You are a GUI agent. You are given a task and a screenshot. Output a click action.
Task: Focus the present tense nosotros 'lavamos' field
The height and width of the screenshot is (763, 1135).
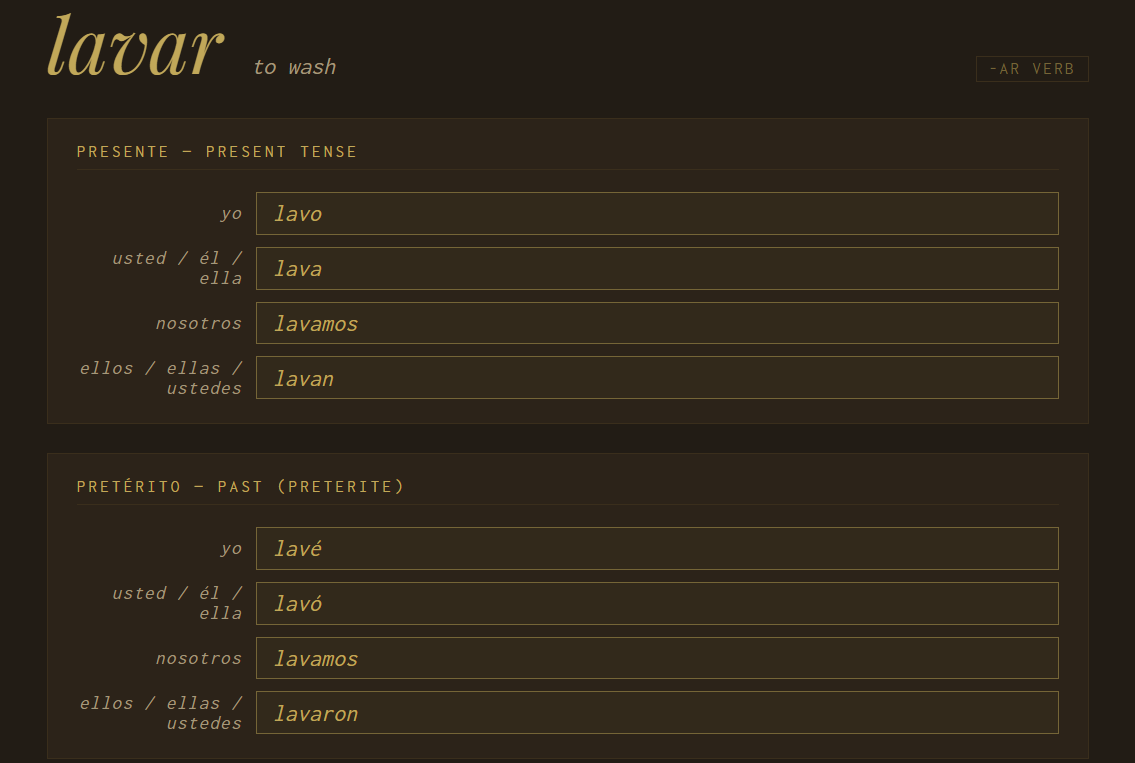[x=656, y=323]
